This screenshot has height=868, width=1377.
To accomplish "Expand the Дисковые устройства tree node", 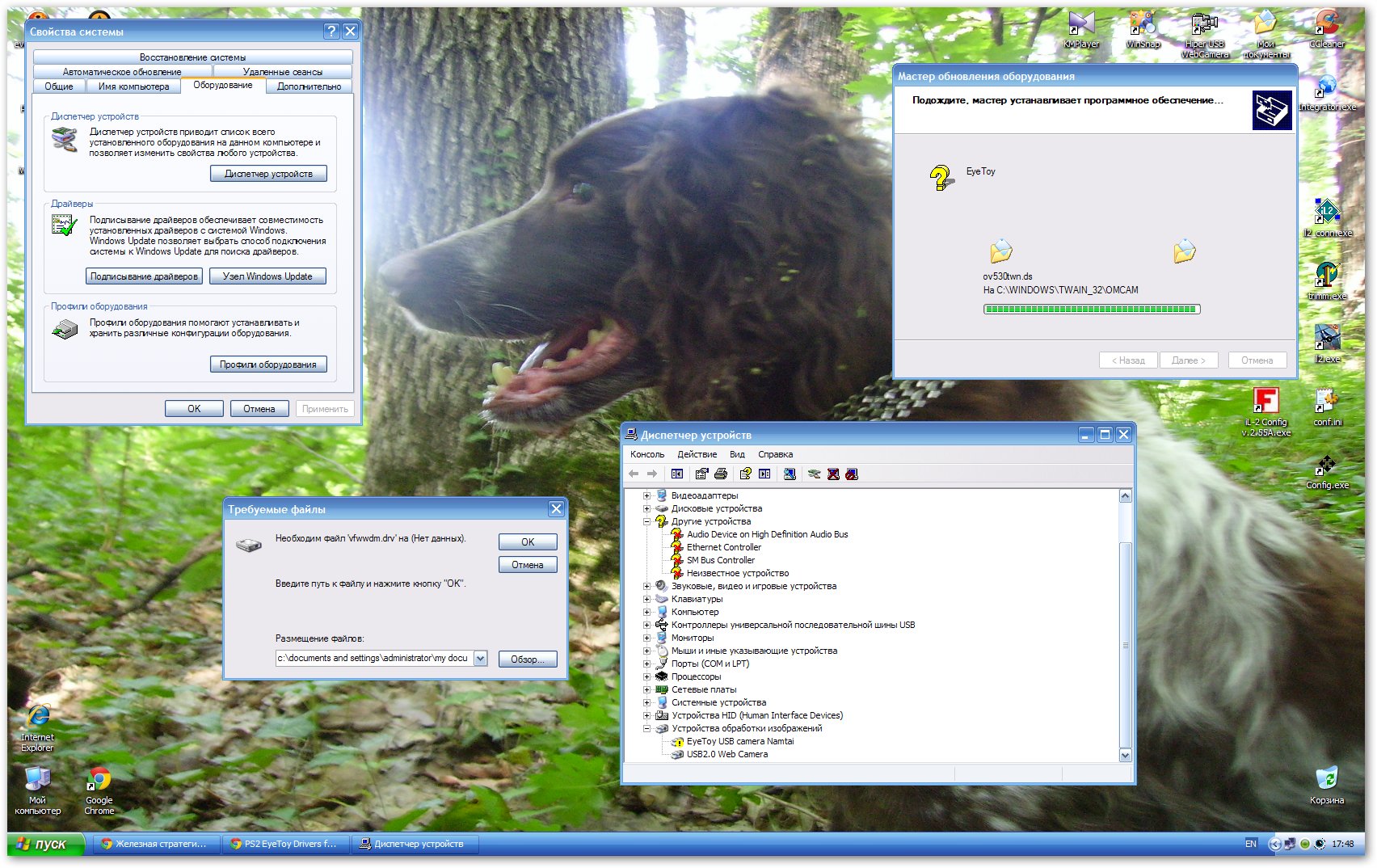I will pyautogui.click(x=646, y=509).
